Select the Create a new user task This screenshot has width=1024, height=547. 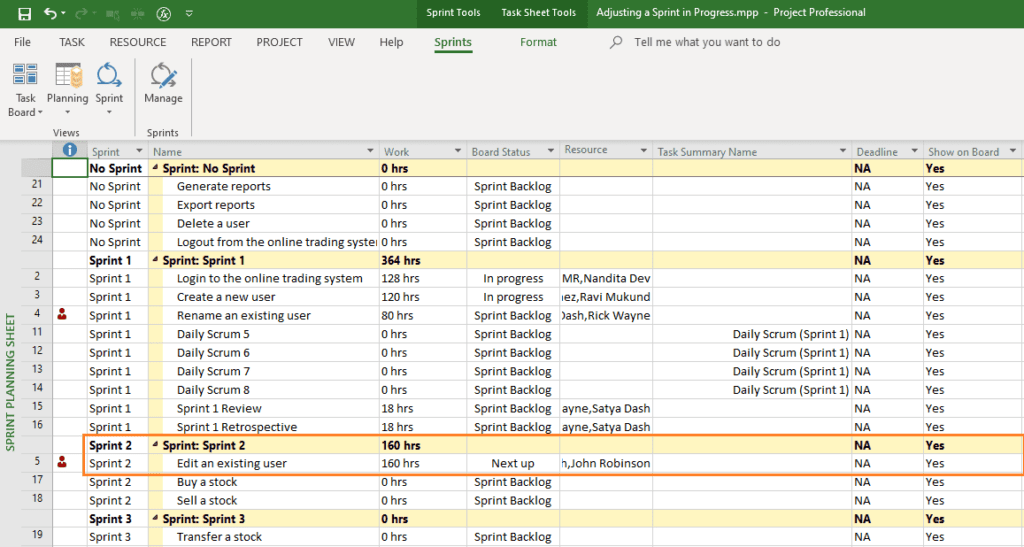coord(226,297)
